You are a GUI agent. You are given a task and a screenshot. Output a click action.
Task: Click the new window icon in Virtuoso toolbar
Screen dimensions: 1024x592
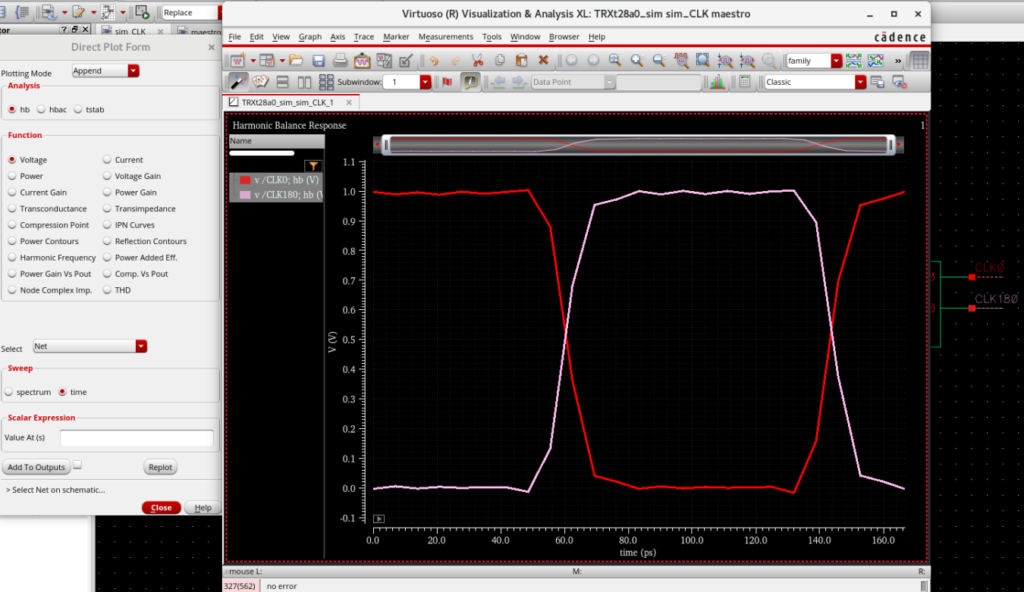pyautogui.click(x=237, y=61)
